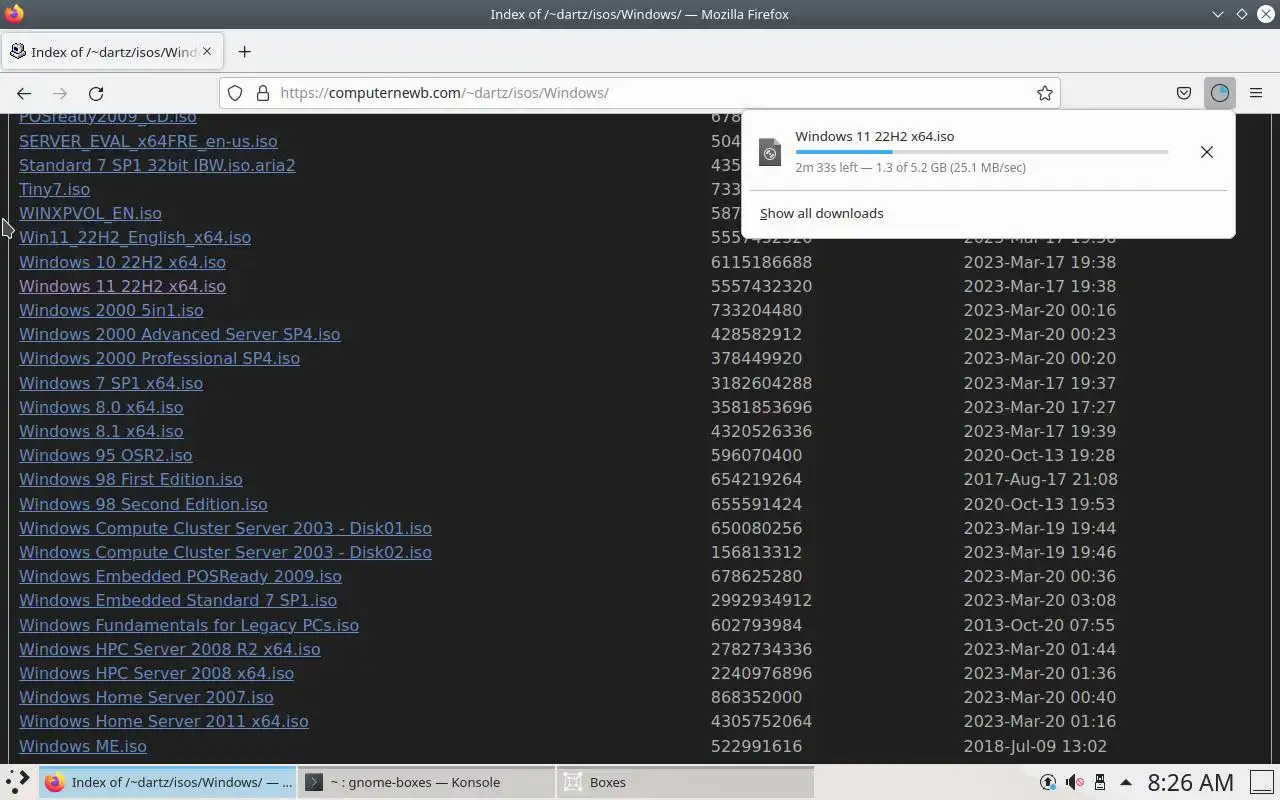Open Standard 7 SP1 32bit IBW.iso.aria2 link
Image resolution: width=1280 pixels, height=800 pixels.
click(157, 165)
